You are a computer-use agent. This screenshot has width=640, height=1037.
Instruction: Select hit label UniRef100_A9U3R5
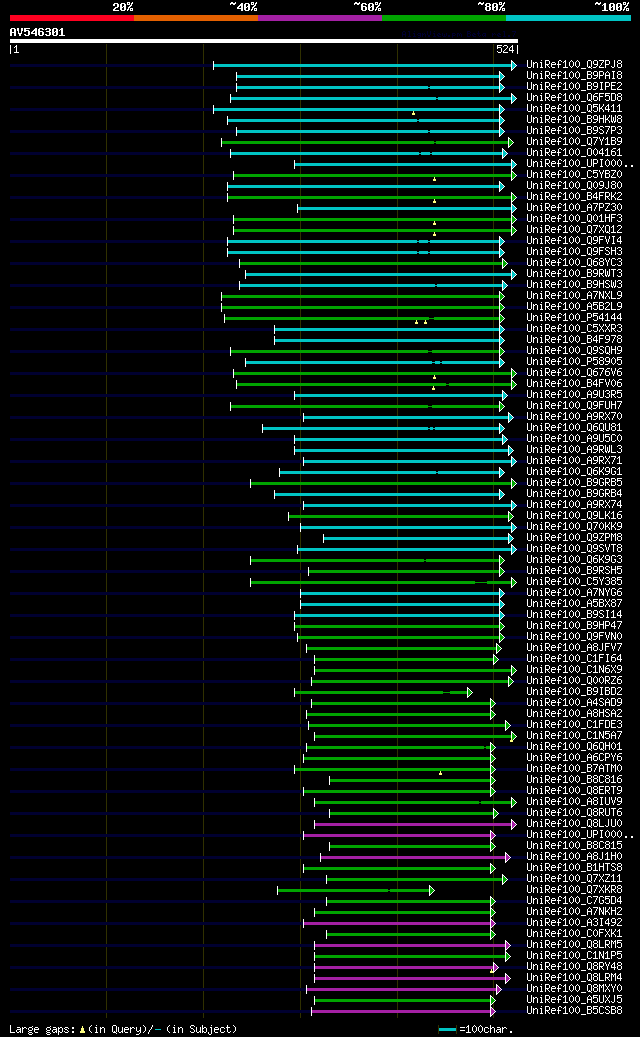(574, 394)
